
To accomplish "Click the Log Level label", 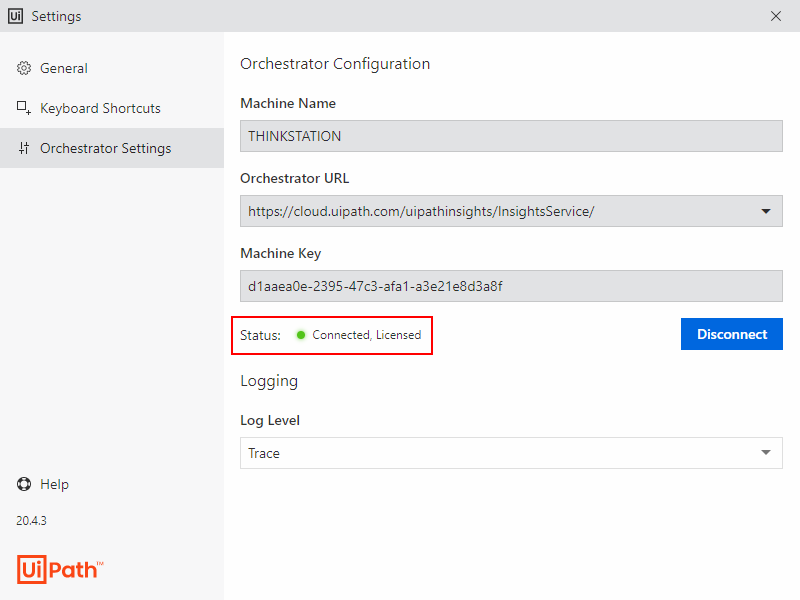I will pyautogui.click(x=270, y=420).
